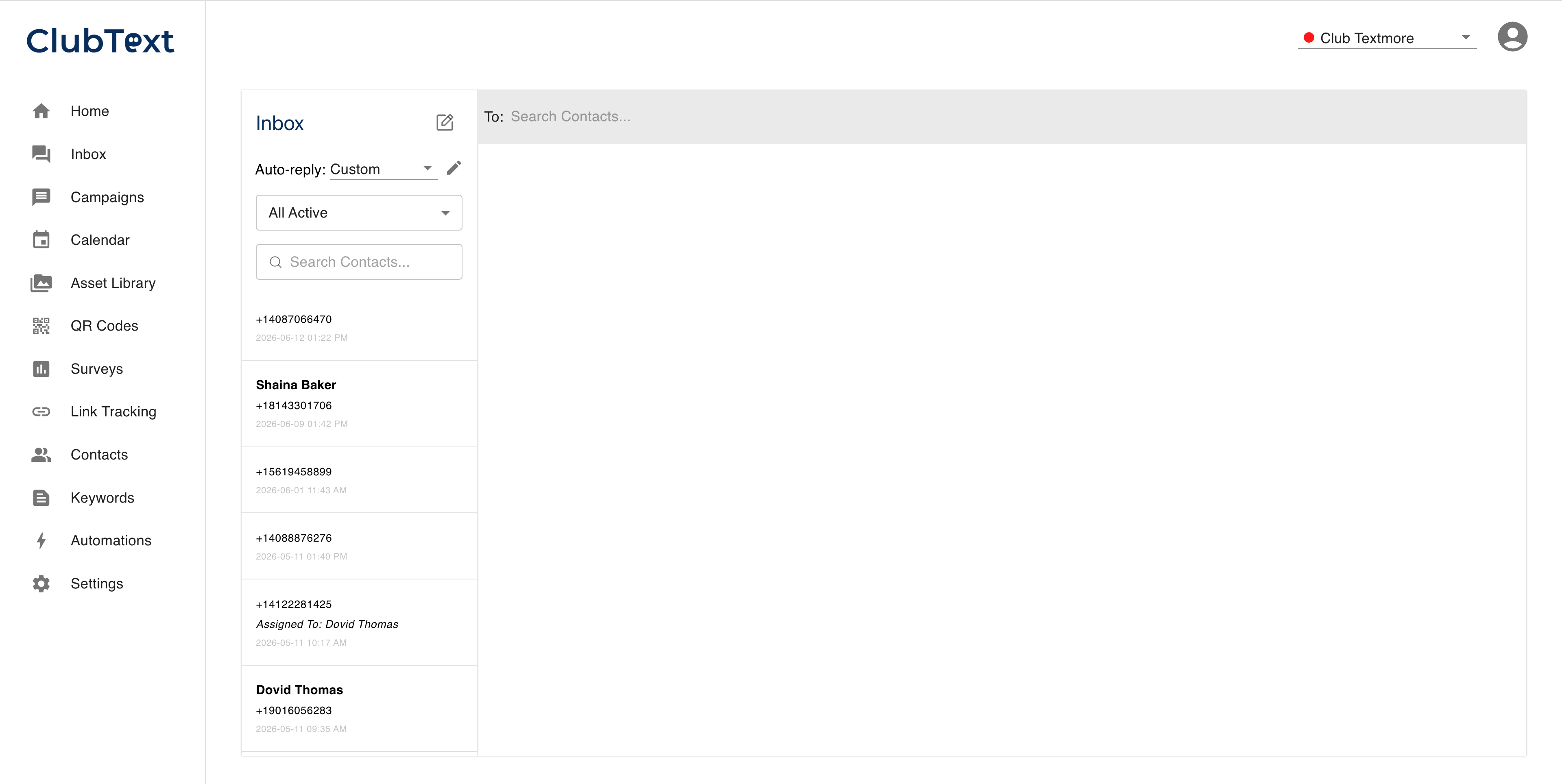Screen dimensions: 1562x784
Task: Open Surveys menu label
Action: [x=97, y=369]
